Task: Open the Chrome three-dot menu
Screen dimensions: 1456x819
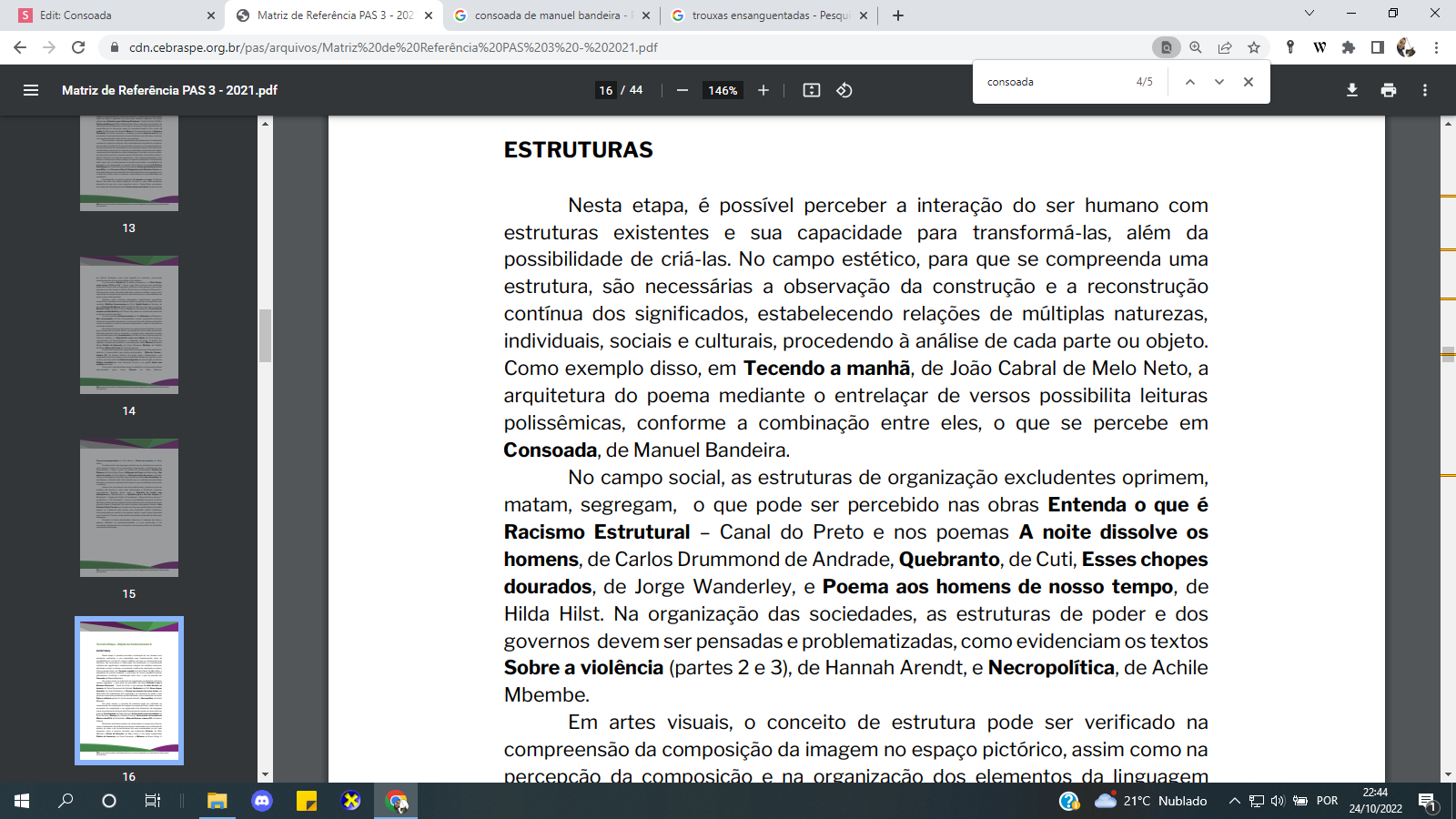Action: click(1436, 47)
